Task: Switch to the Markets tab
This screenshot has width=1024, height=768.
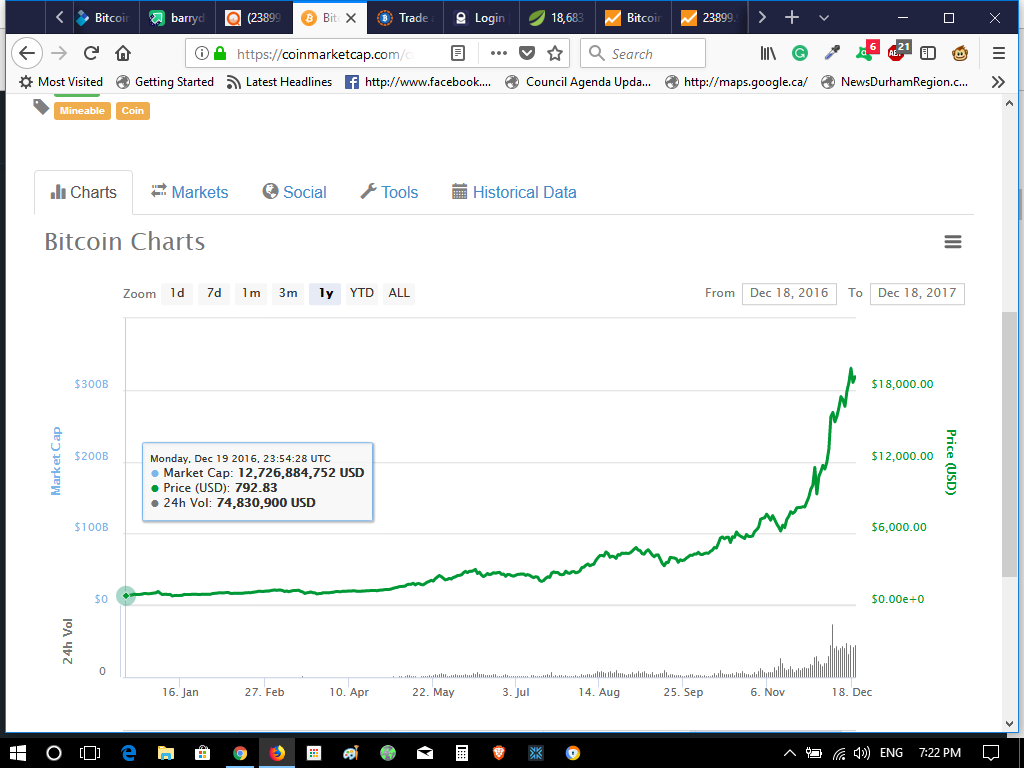Action: pyautogui.click(x=189, y=192)
